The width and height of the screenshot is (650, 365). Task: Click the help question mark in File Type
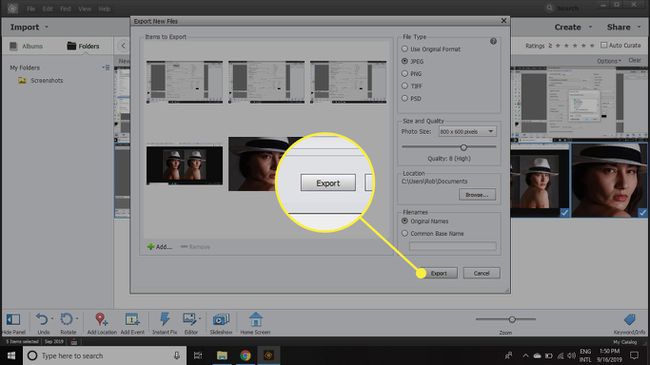tap(493, 41)
